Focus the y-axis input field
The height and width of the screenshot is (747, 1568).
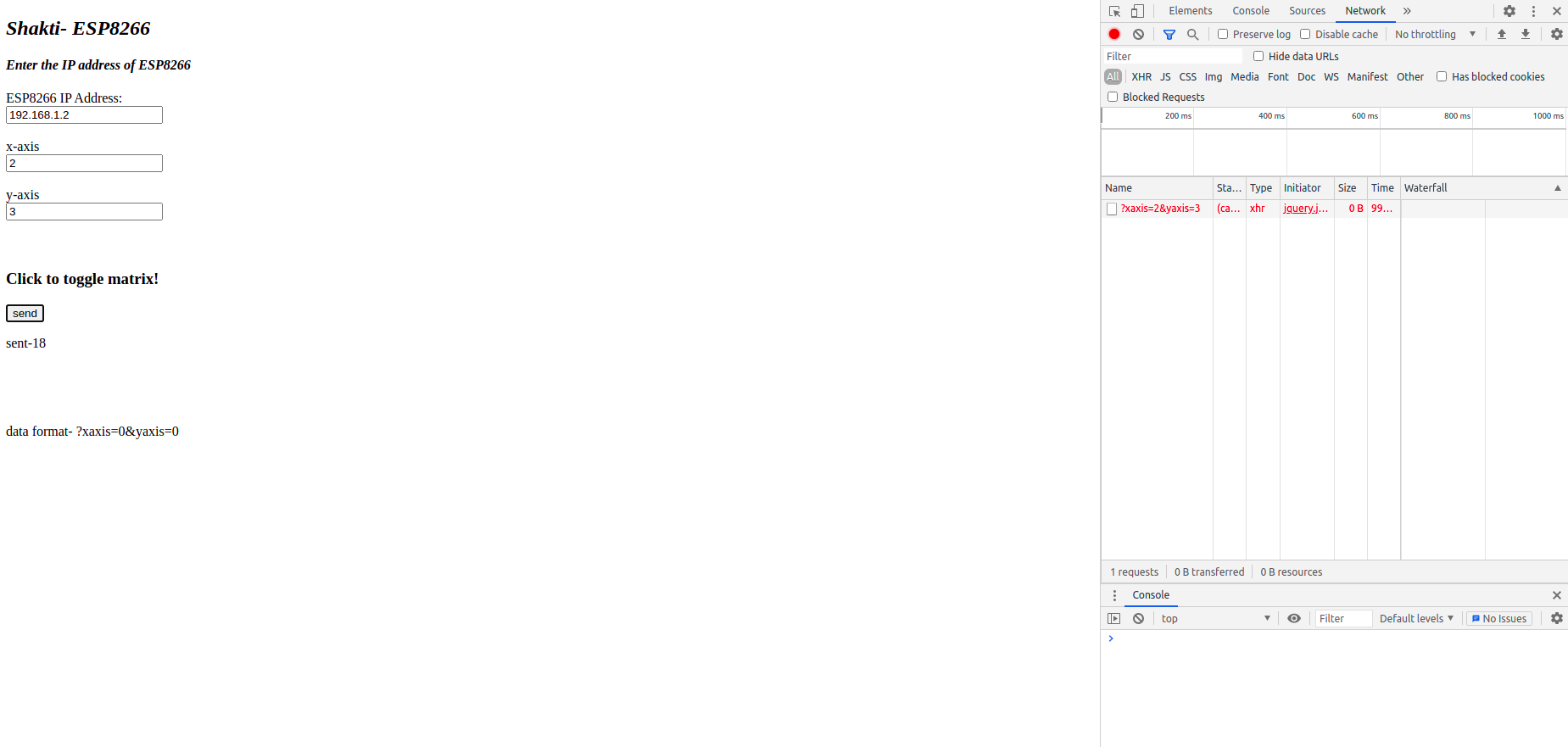coord(84,212)
